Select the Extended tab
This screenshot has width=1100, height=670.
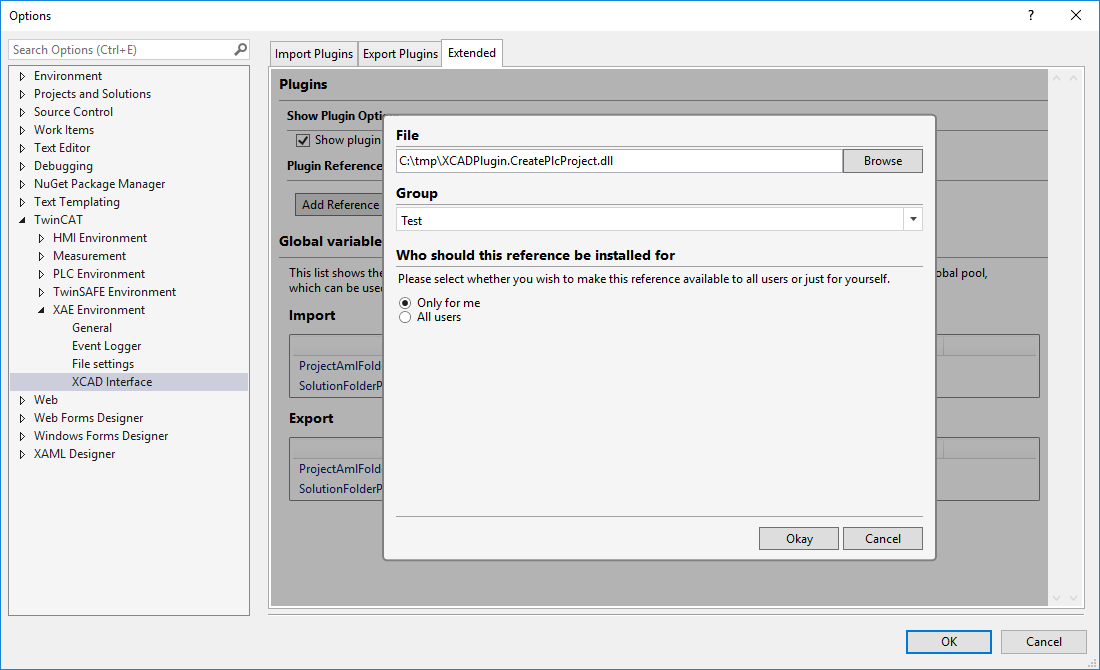471,53
